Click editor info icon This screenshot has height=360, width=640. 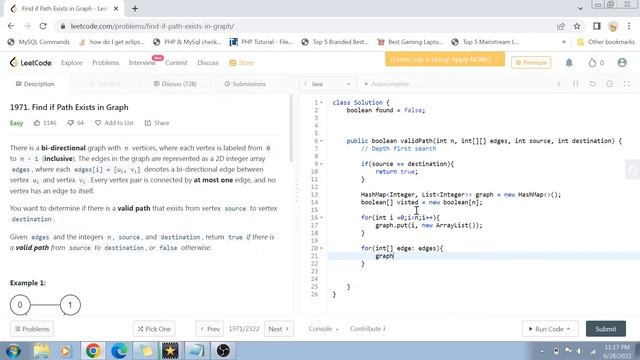pos(558,84)
